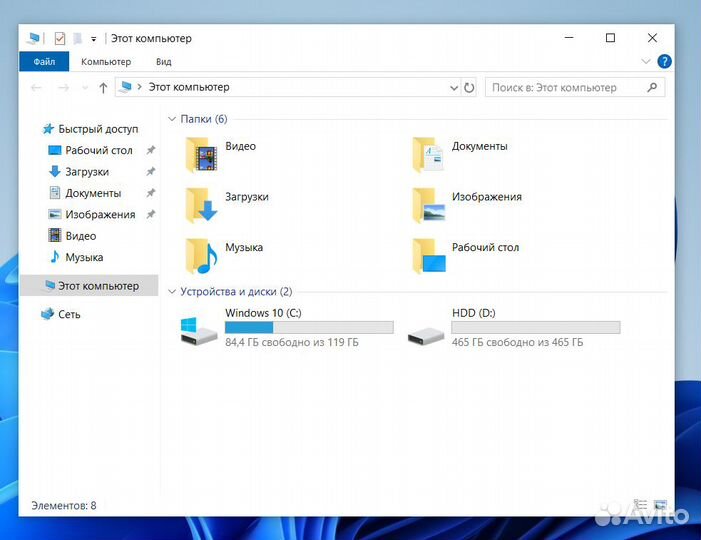Screen dimensions: 701x540
Task: Click the Документы folder label in main pane
Action: click(479, 146)
